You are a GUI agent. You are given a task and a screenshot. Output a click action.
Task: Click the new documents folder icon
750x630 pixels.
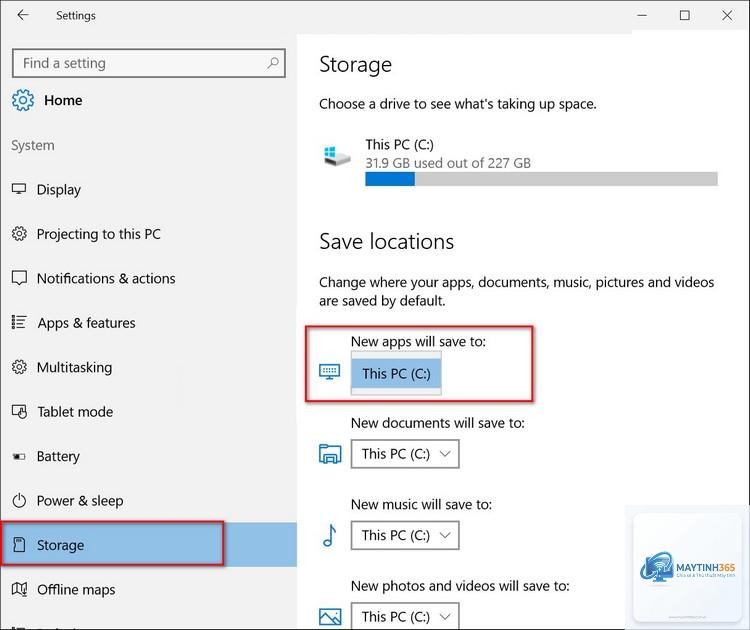tap(330, 453)
